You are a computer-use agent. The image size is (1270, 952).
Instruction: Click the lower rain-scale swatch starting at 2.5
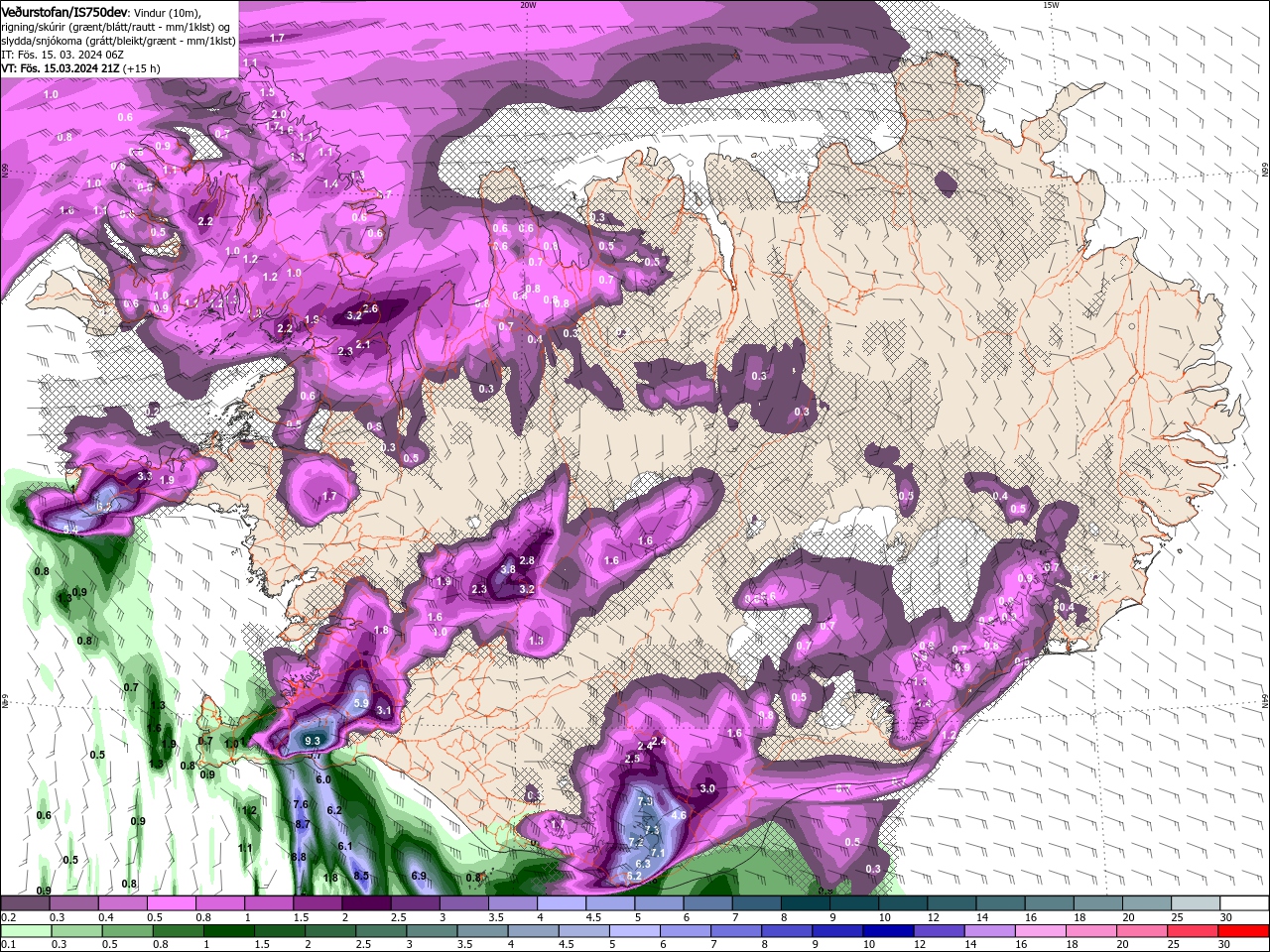click(380, 931)
